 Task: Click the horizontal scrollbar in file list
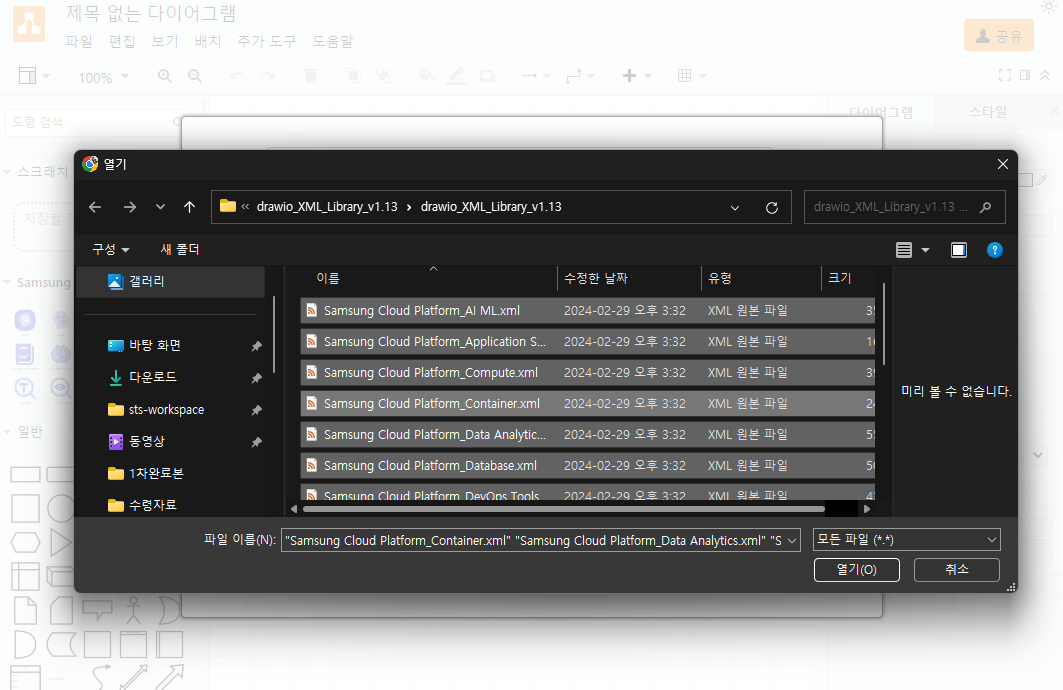click(564, 509)
